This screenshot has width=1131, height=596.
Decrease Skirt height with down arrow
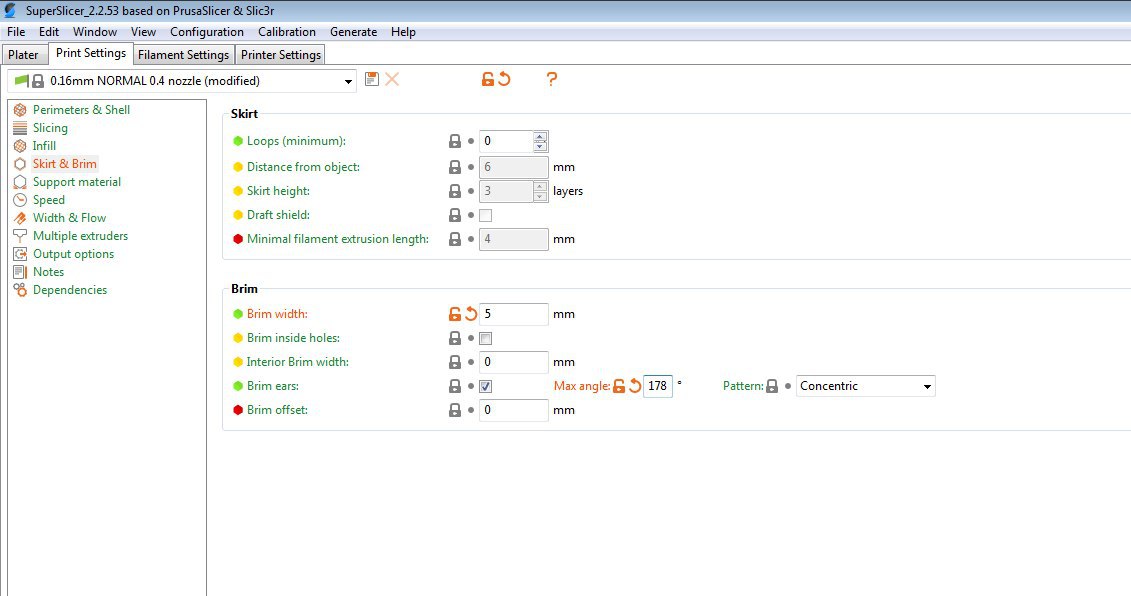(540, 196)
